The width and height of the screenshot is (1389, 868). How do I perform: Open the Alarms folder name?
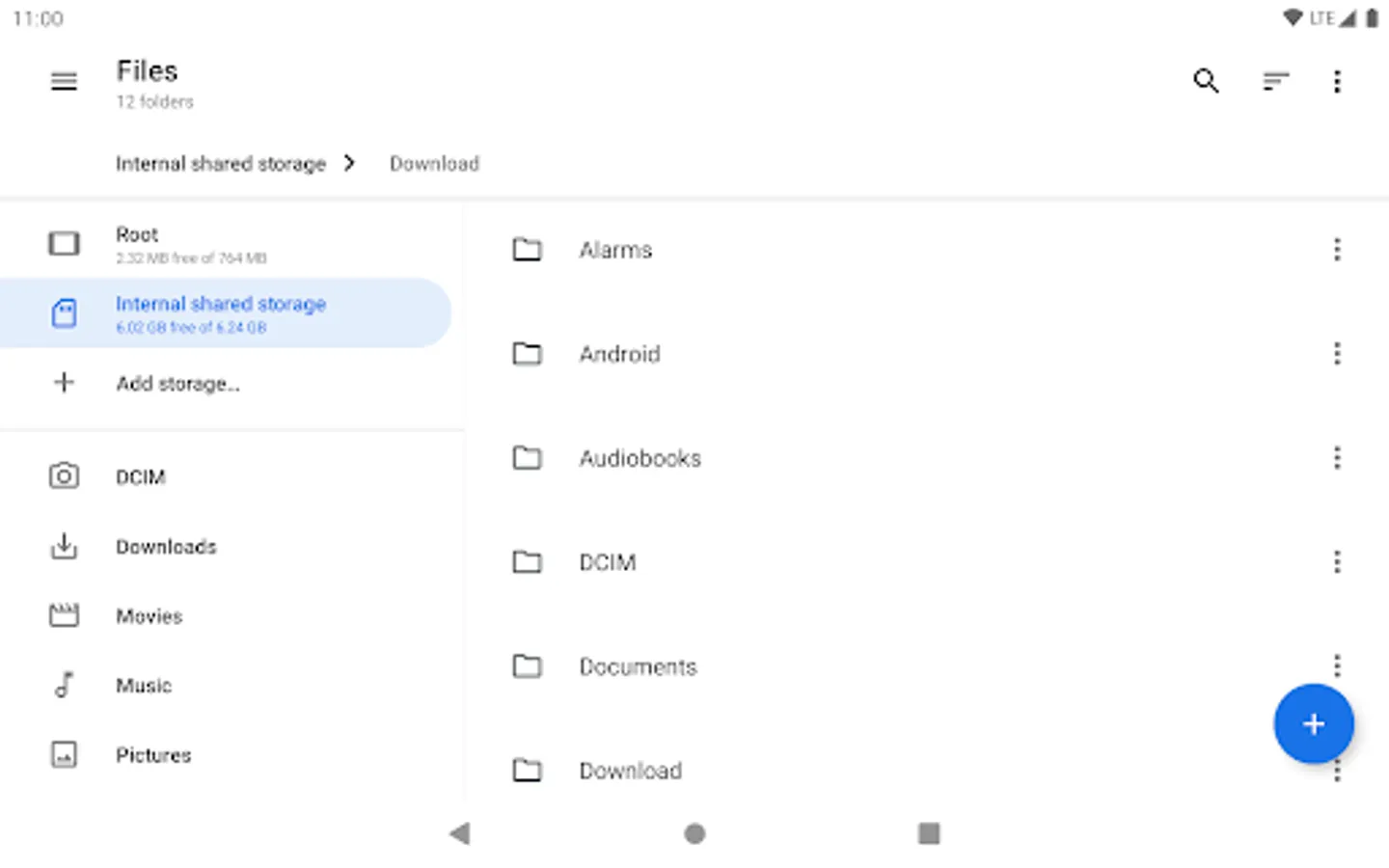point(615,250)
